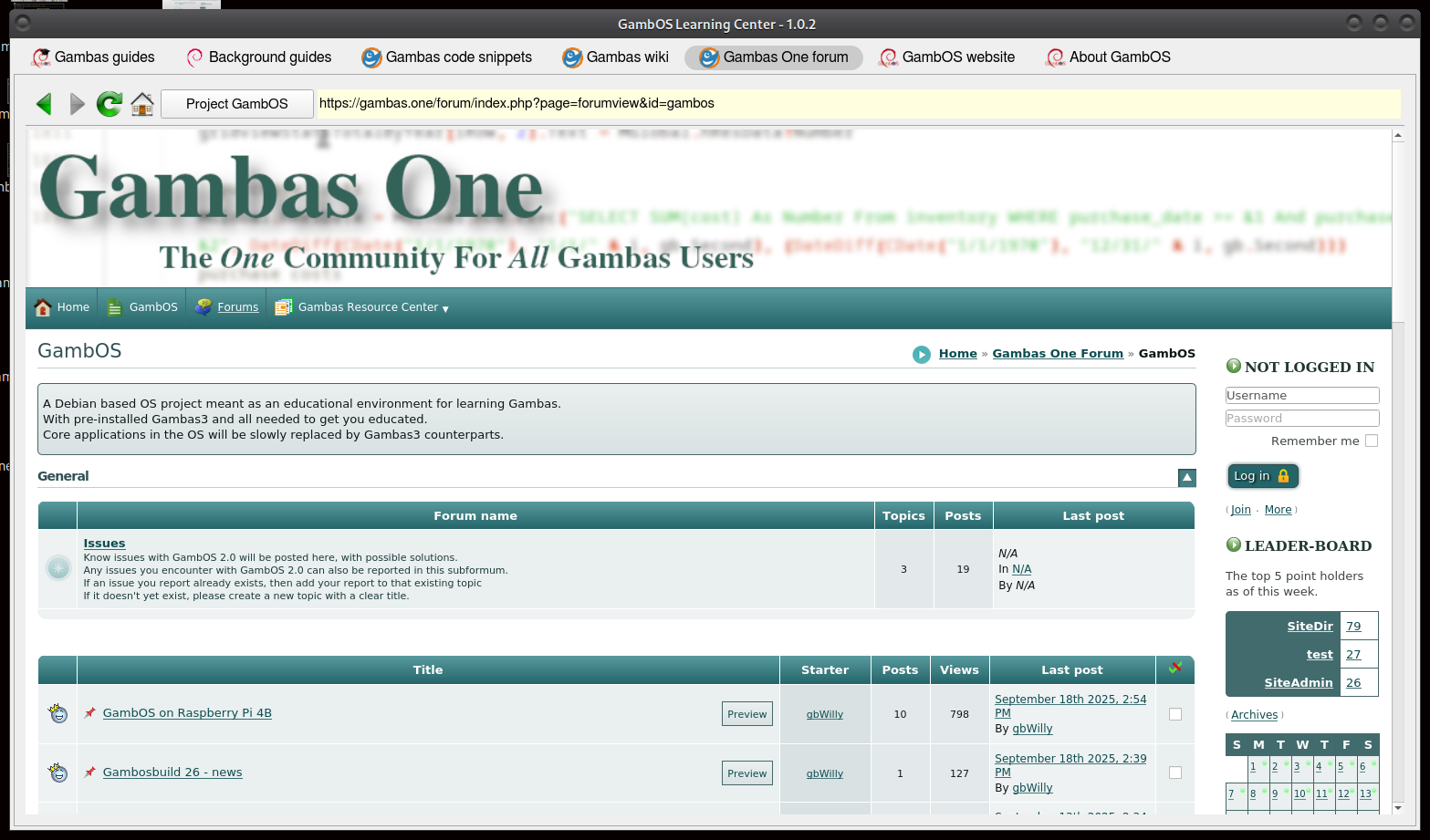Open the Gambas code snippets tab

pos(447,57)
